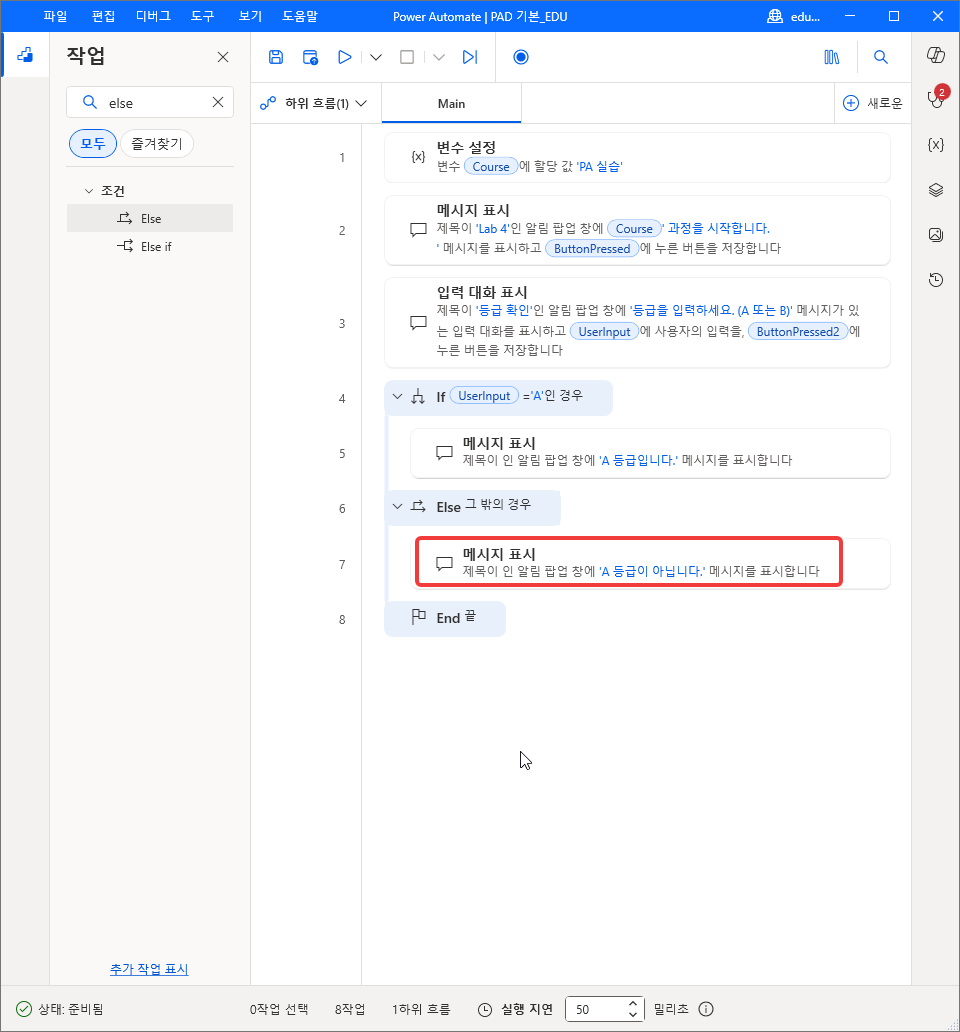Viewport: 960px width, 1032px height.
Task: Collapse the If block chevron
Action: click(397, 396)
